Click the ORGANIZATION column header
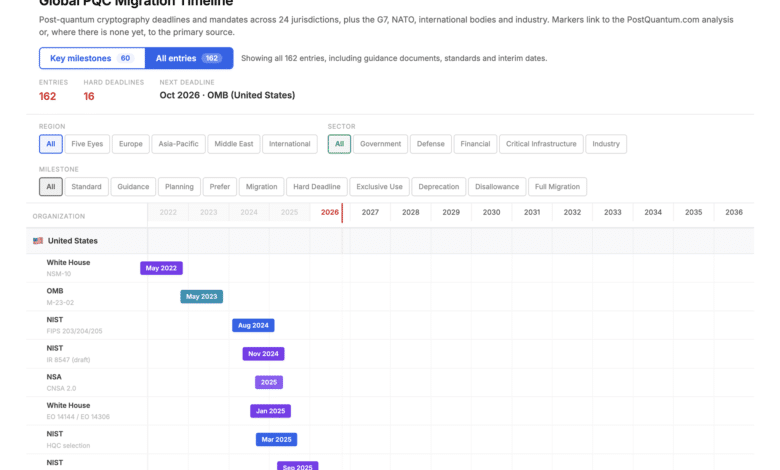The image size is (780, 470). click(59, 216)
